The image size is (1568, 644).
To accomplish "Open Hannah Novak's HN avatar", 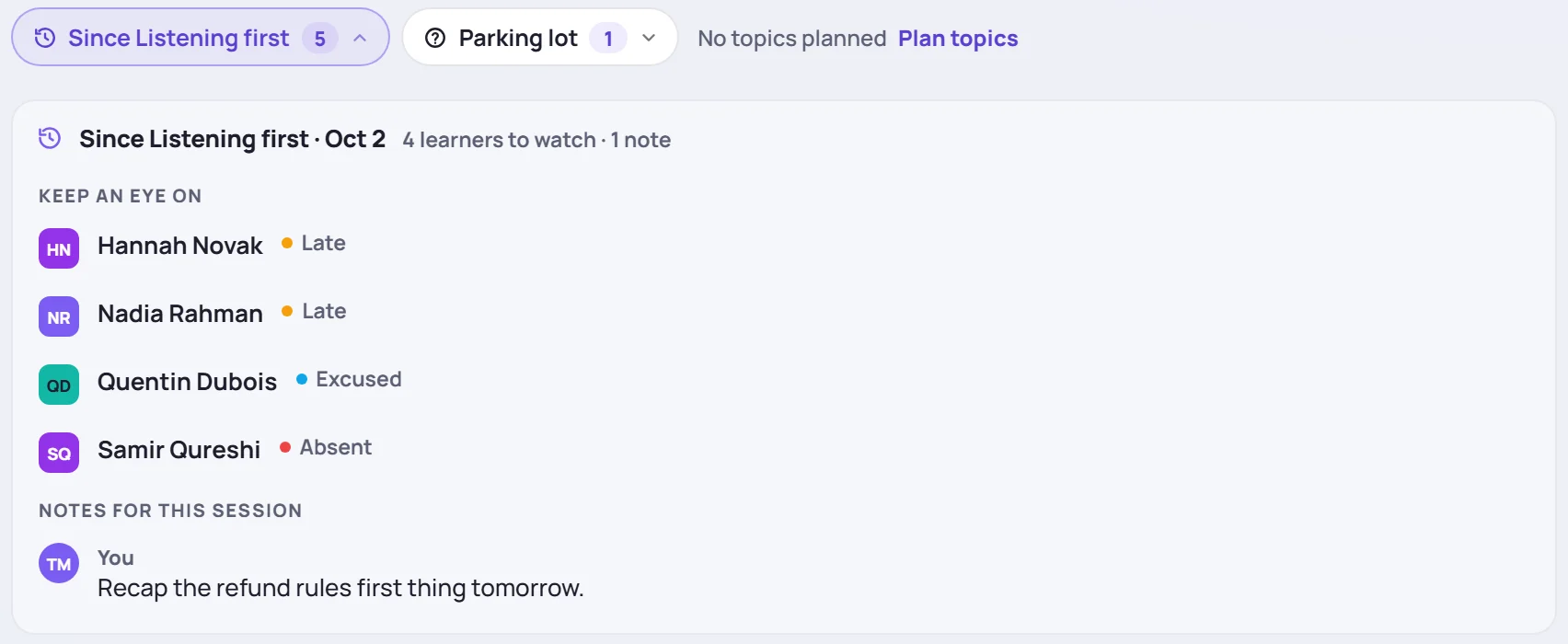I will pyautogui.click(x=59, y=248).
